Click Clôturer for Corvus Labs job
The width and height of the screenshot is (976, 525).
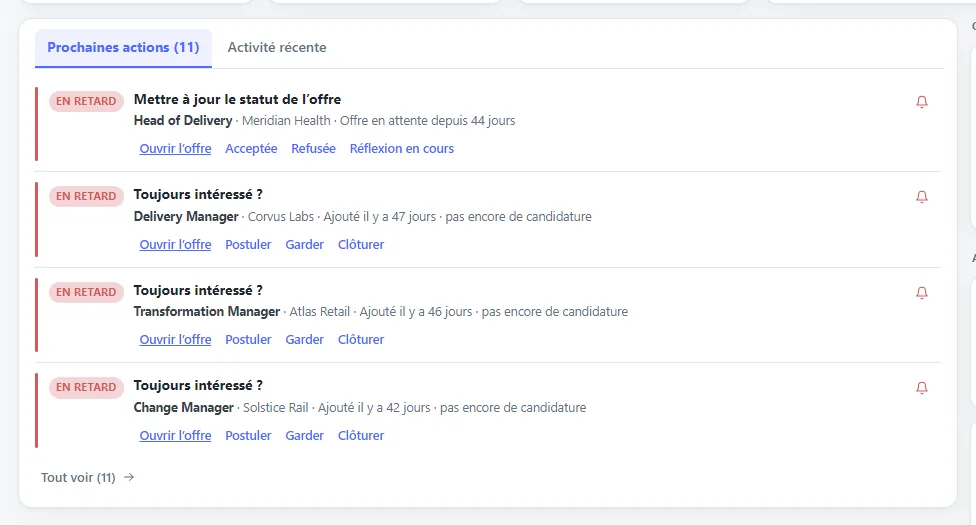pyautogui.click(x=361, y=245)
